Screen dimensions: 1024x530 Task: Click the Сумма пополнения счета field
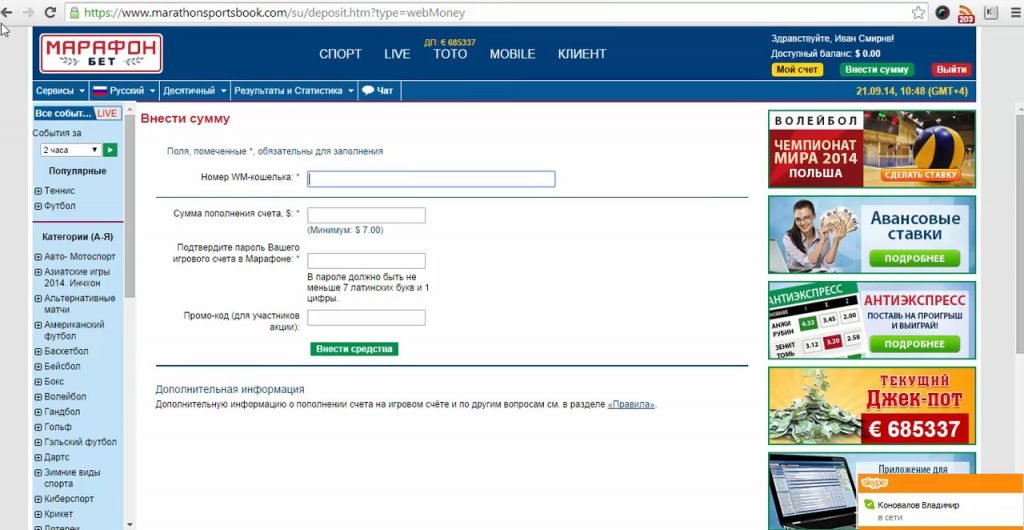click(x=366, y=215)
